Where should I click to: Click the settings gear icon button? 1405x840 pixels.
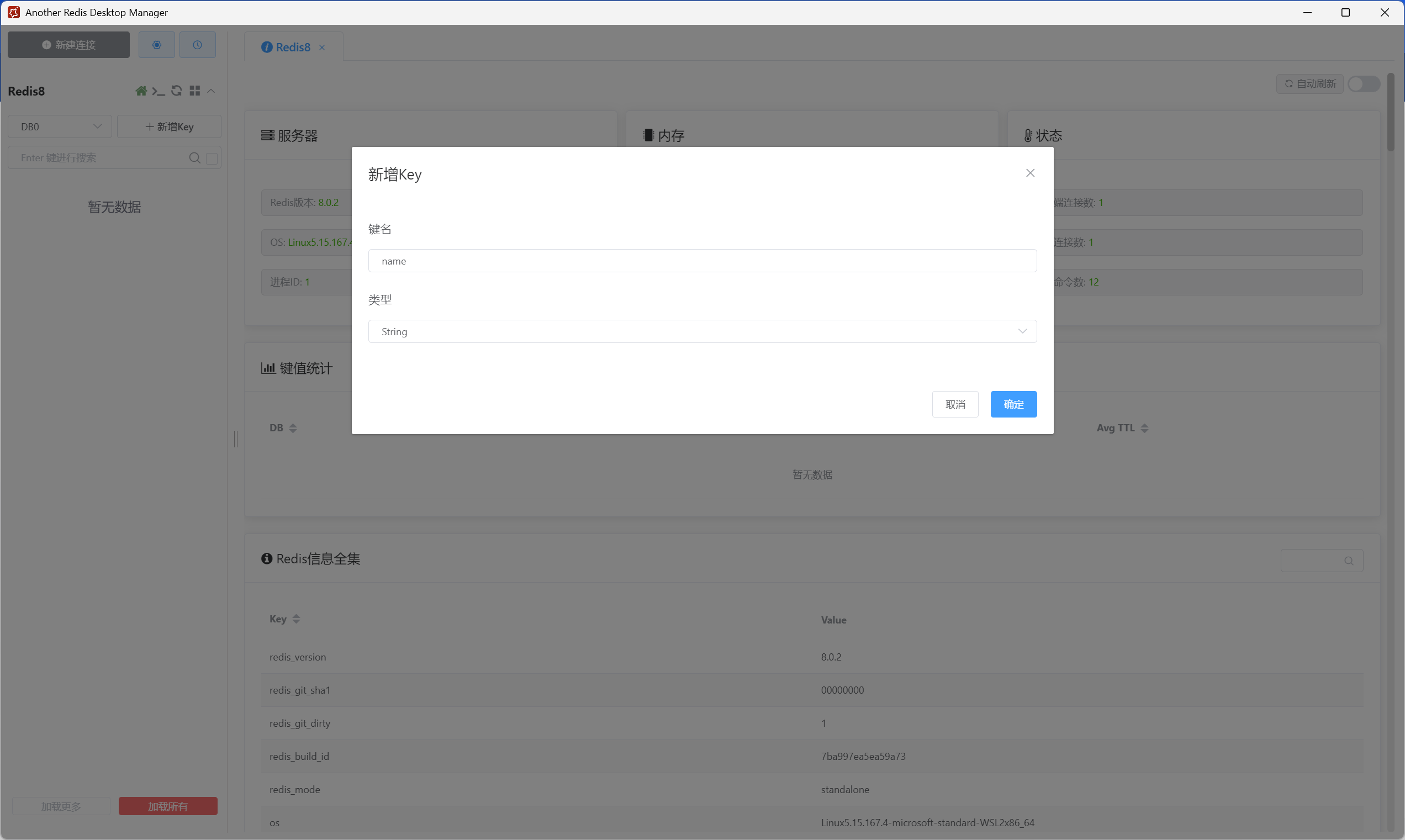[x=157, y=45]
